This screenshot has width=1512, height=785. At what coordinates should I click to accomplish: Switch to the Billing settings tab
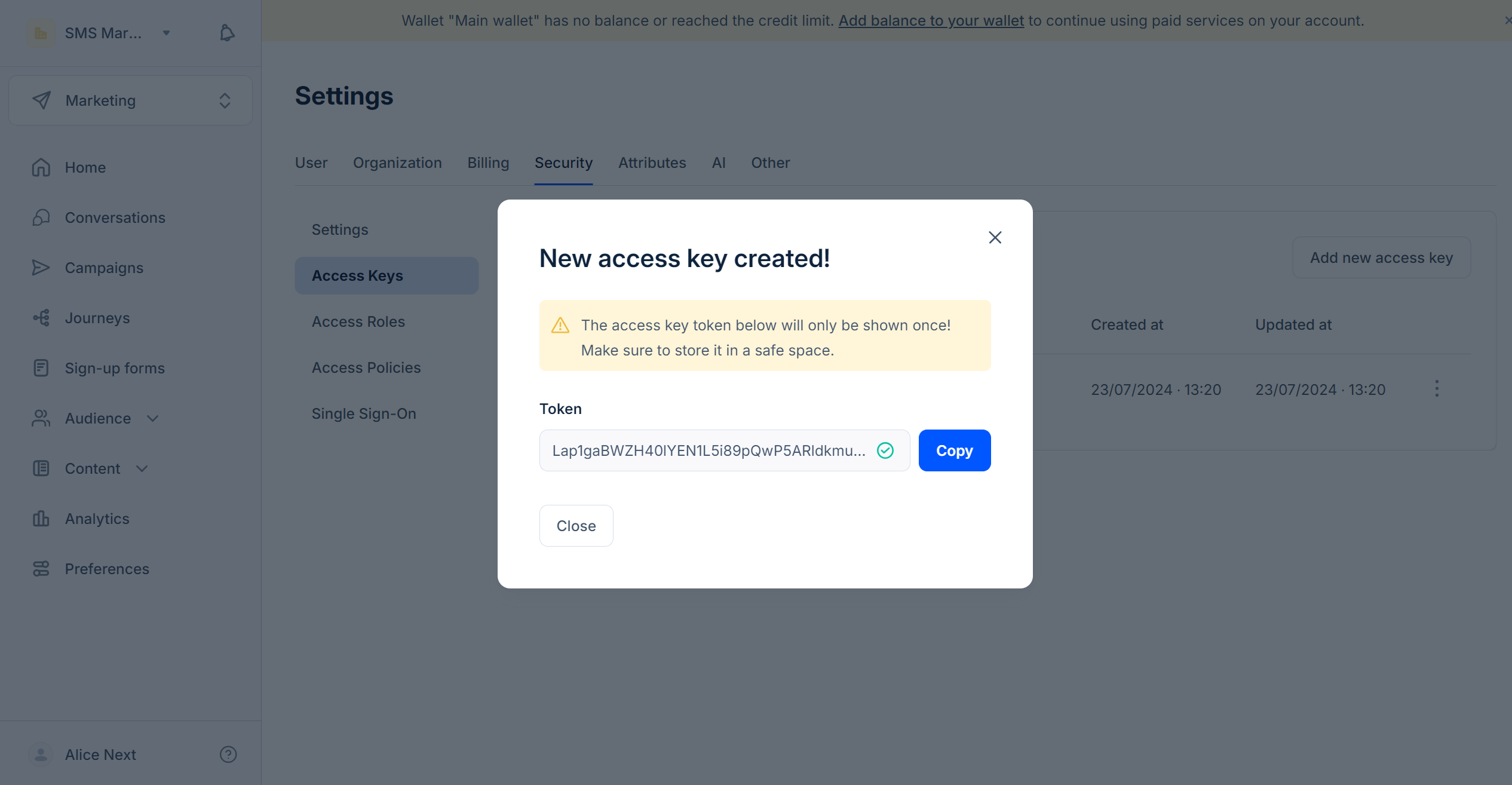[x=487, y=163]
